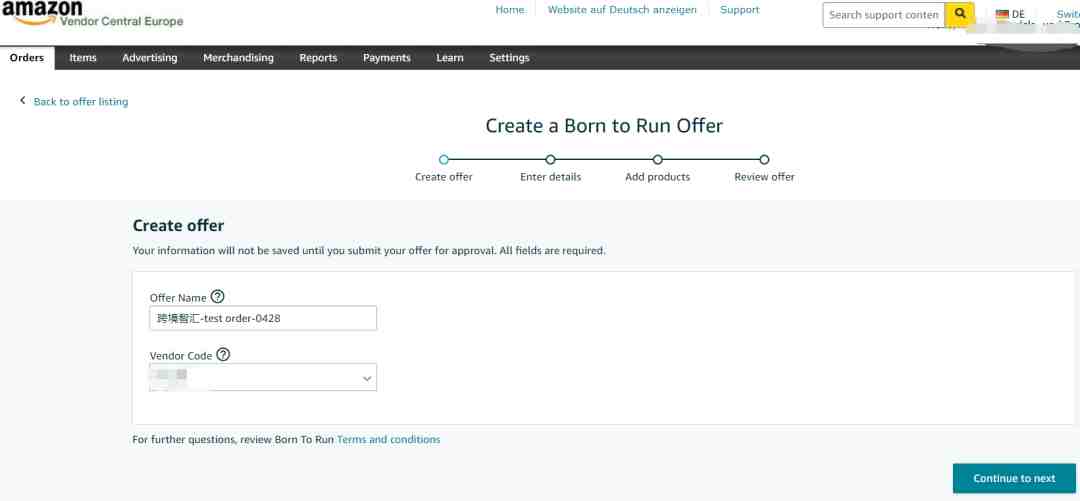Open the Terms and conditions link
The height and width of the screenshot is (501, 1080).
click(388, 439)
